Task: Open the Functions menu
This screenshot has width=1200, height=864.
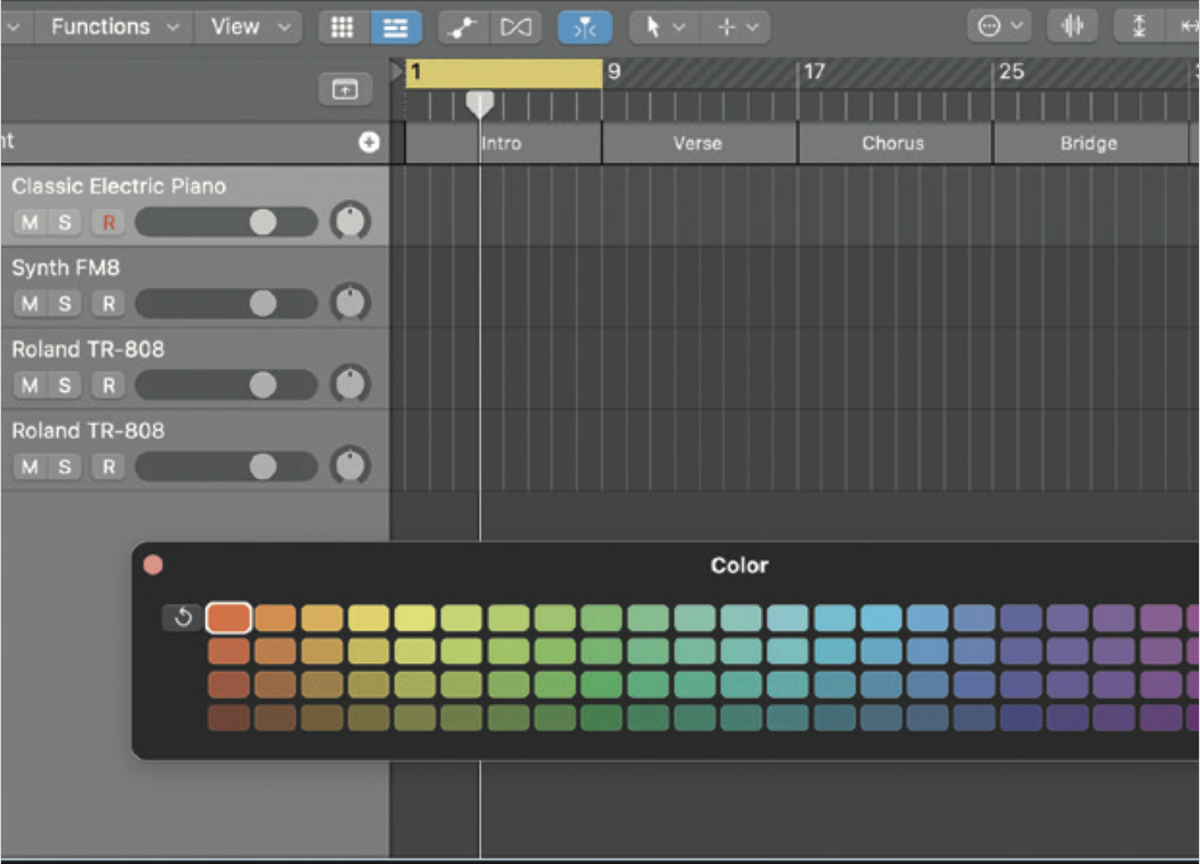Action: coord(103,27)
